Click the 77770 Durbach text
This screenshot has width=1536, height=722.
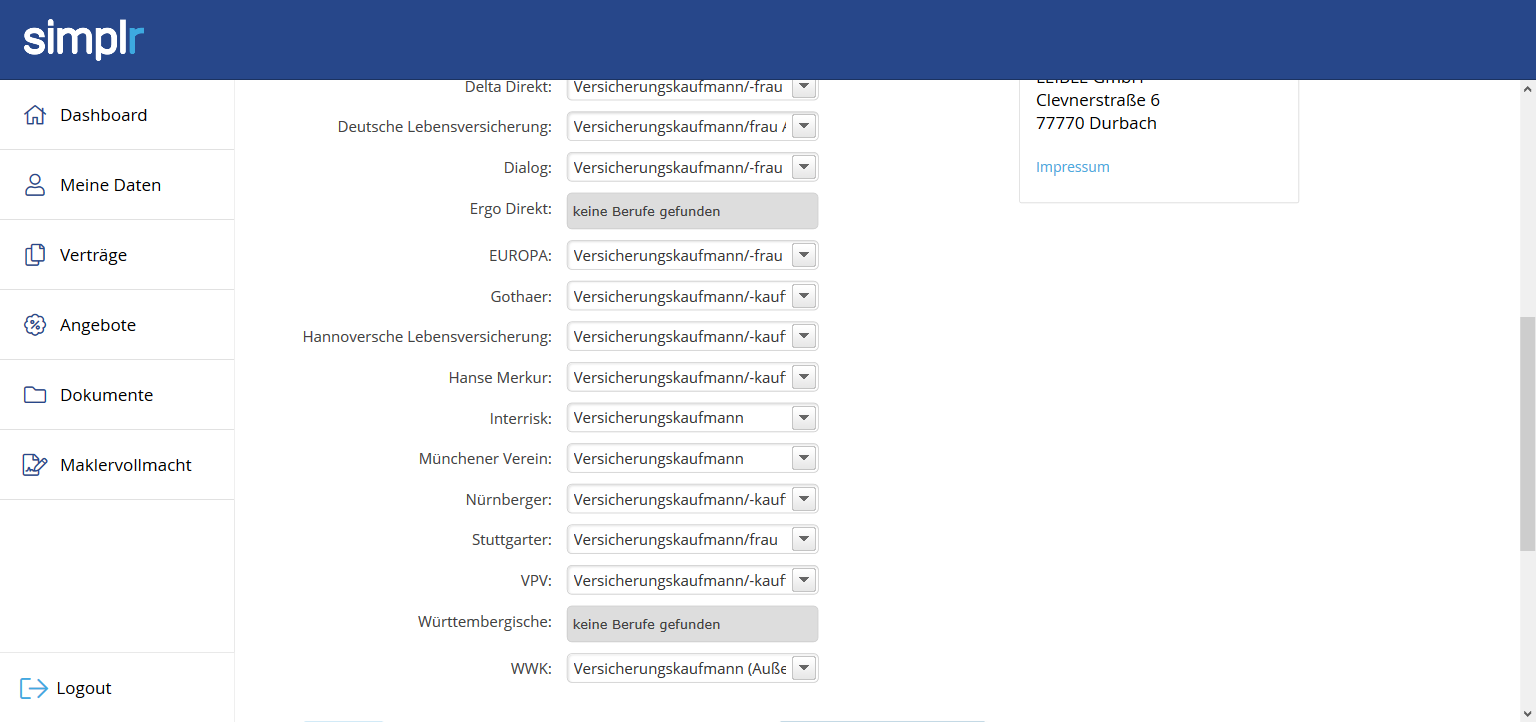pyautogui.click(x=1096, y=123)
